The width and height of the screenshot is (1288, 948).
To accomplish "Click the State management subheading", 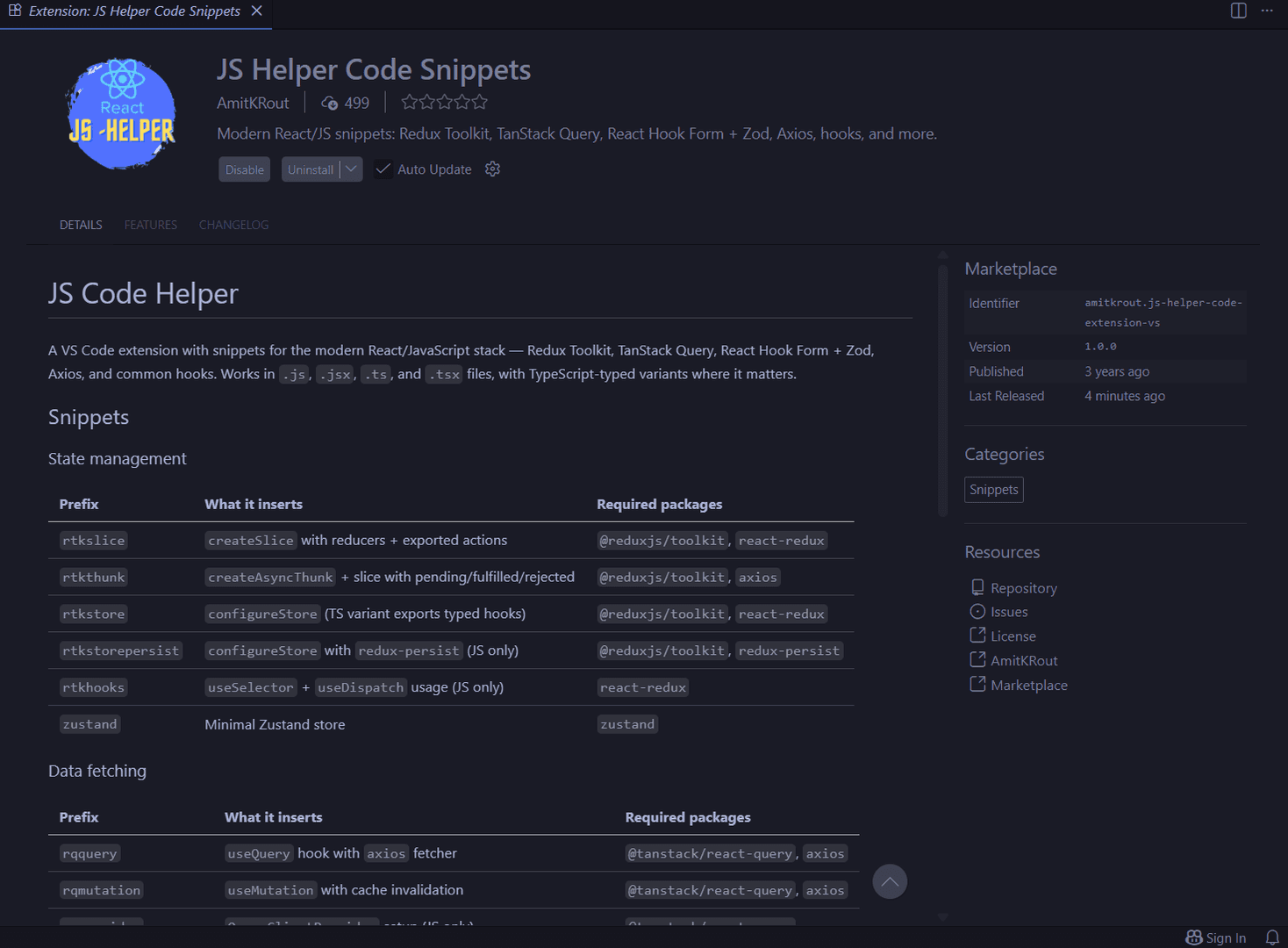I will click(x=117, y=458).
